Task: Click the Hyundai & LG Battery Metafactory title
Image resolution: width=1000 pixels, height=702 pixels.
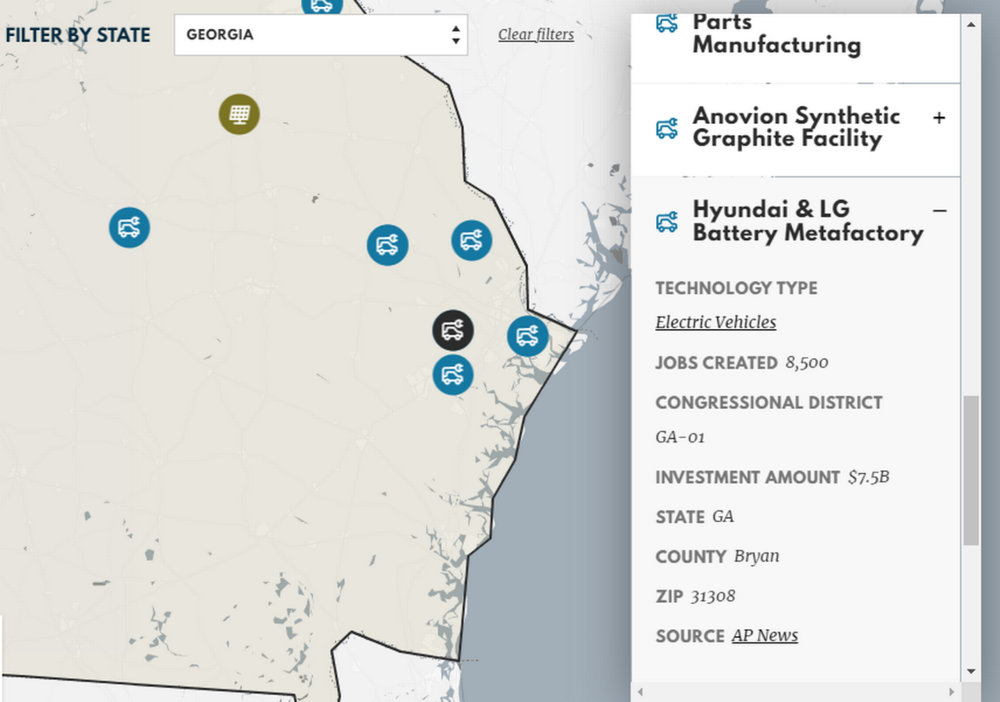Action: (x=807, y=221)
